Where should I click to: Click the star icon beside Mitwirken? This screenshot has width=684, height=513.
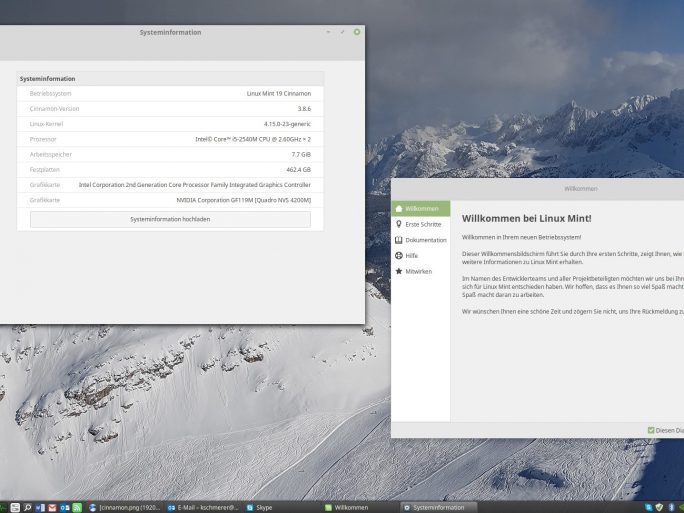(x=398, y=271)
